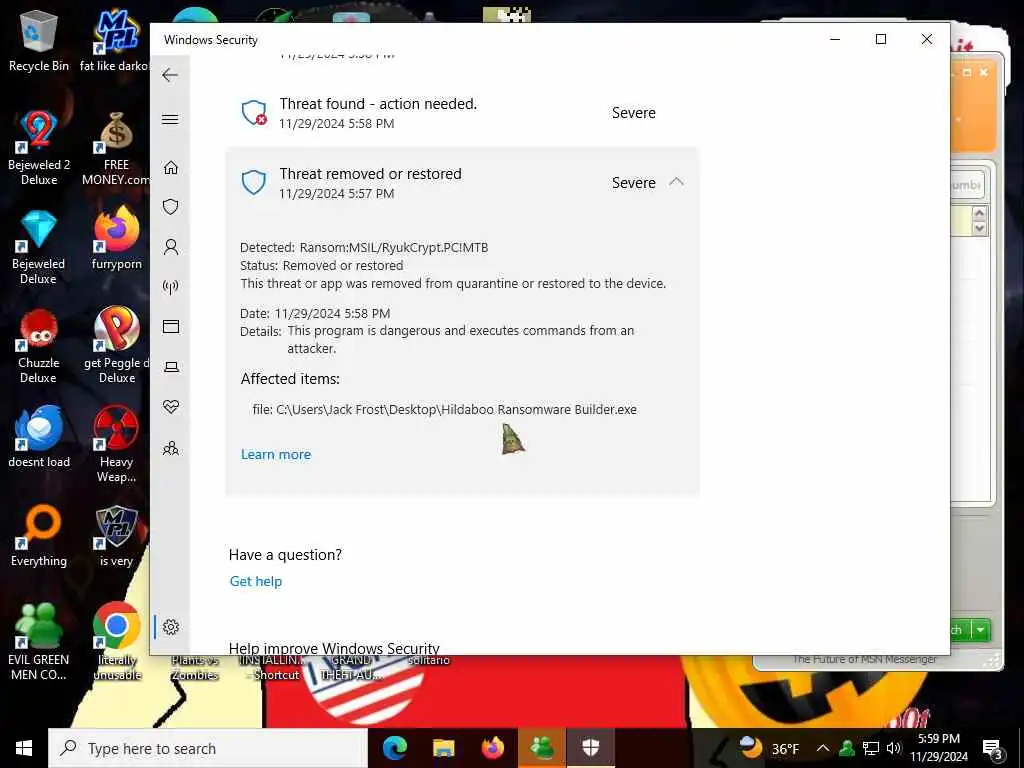
Task: Select the Firefox desktop shortcut icon
Action: point(116,238)
